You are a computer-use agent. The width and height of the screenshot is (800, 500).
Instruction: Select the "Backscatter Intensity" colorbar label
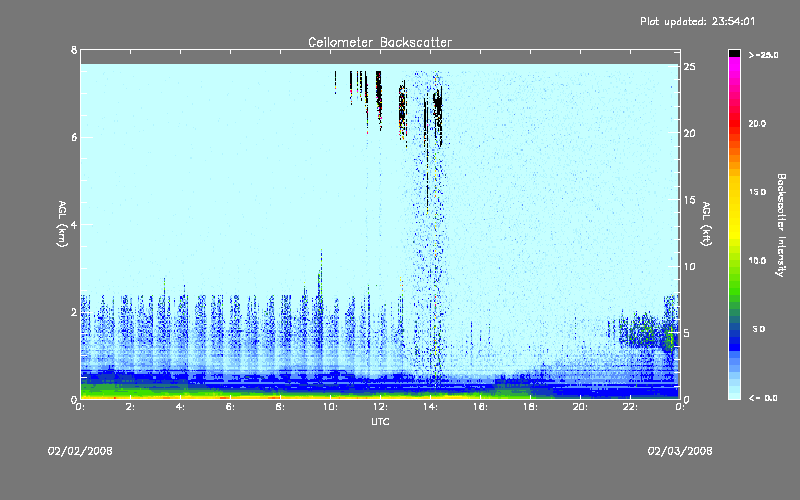[781, 225]
